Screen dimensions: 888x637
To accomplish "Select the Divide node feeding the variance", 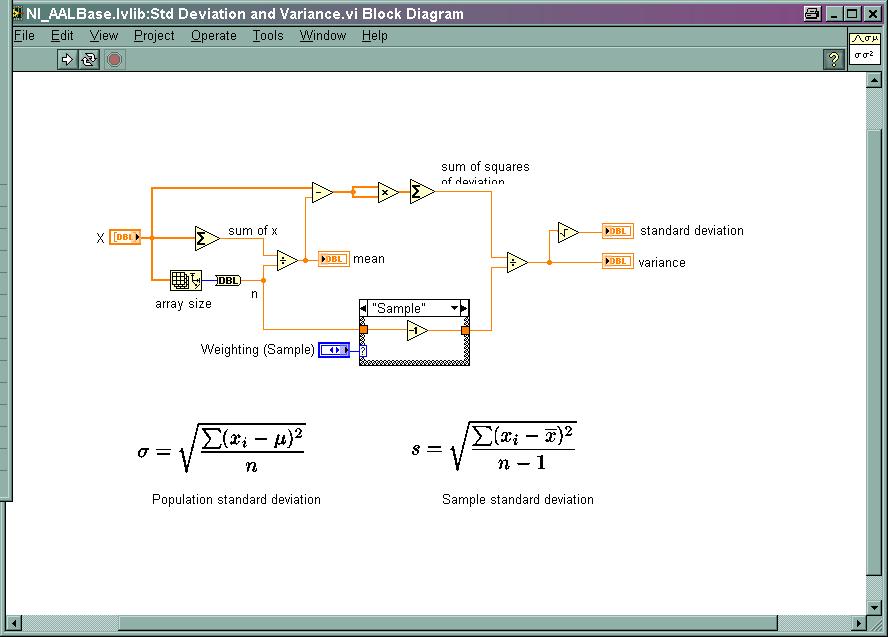I will point(517,262).
